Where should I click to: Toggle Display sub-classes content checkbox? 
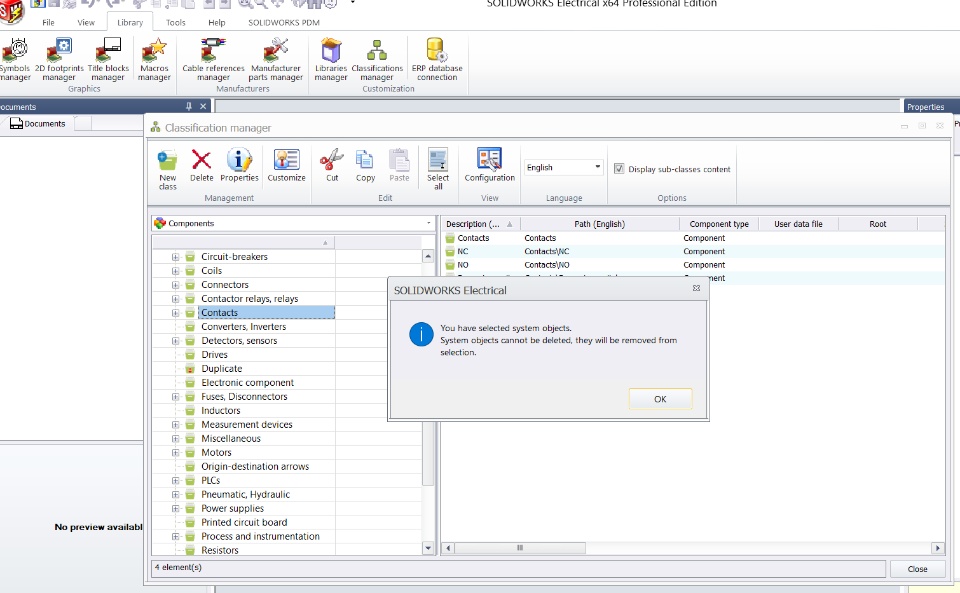click(619, 169)
